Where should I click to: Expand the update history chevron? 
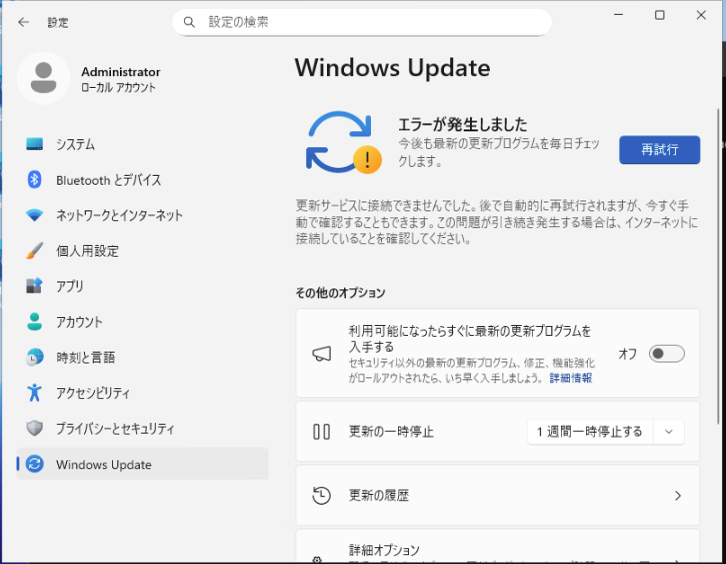(x=677, y=495)
